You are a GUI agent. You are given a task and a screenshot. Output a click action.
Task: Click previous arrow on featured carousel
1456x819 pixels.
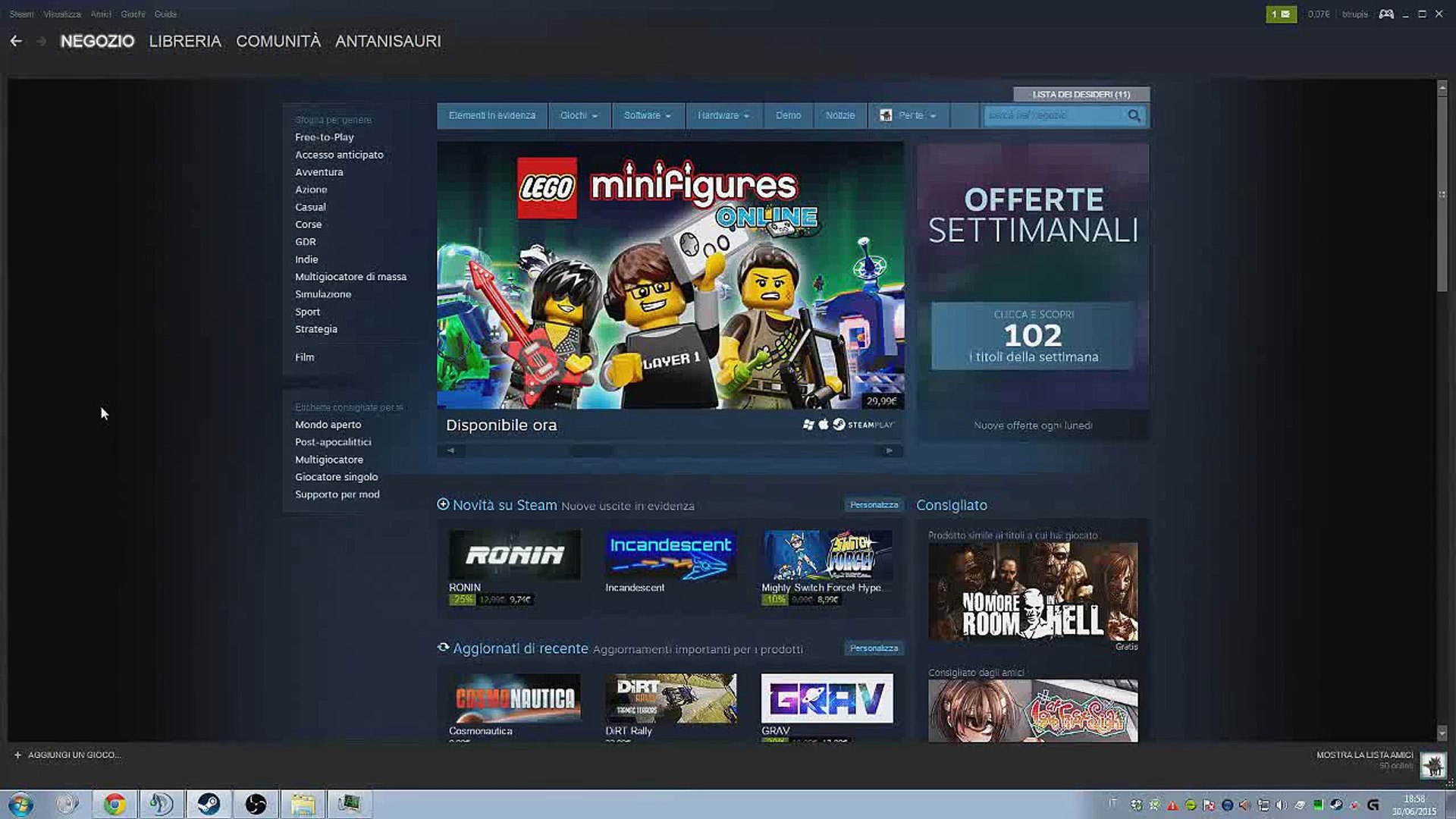[450, 450]
